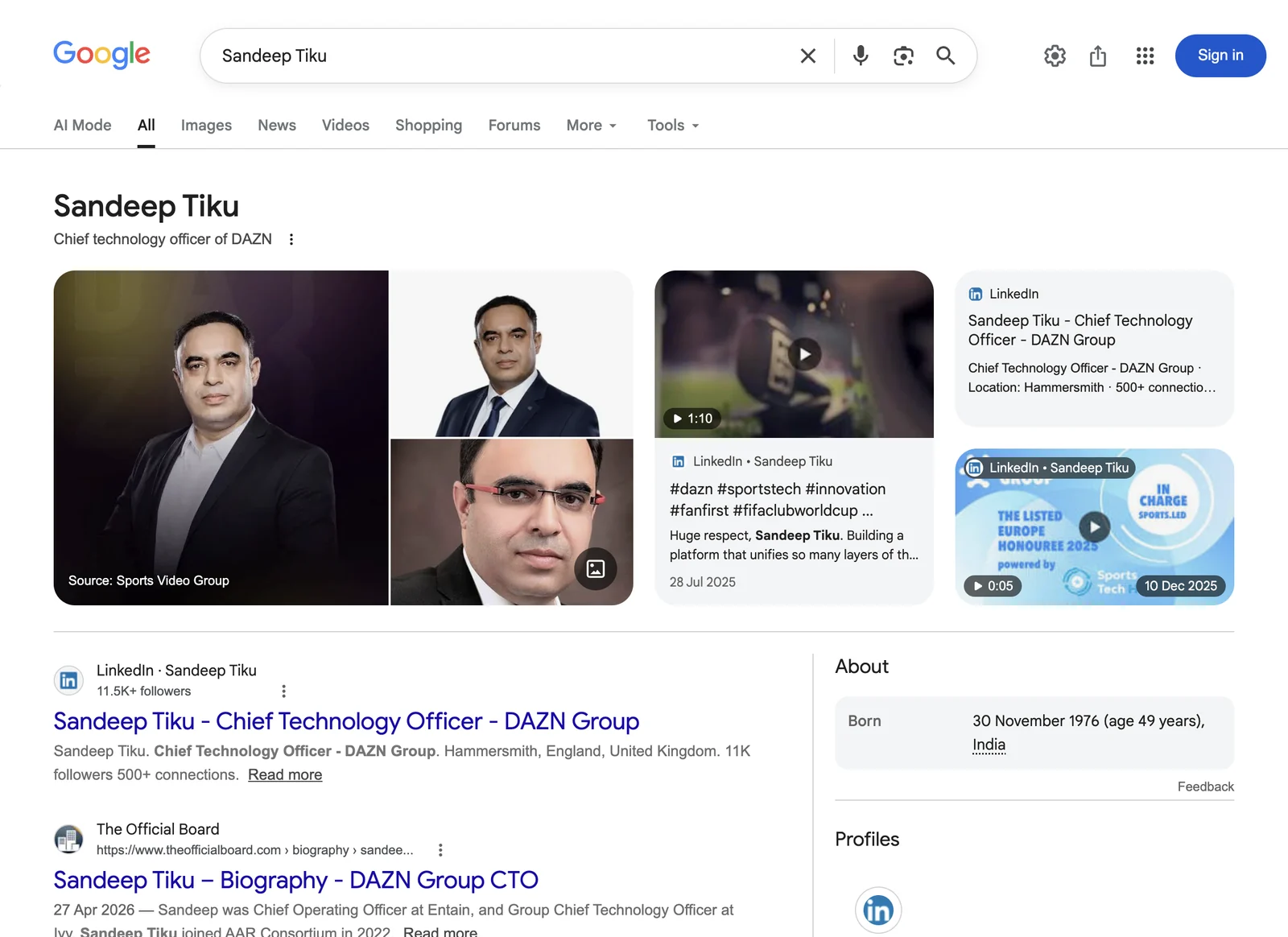1288x937 pixels.
Task: Switch to Images tab
Action: coord(206,125)
